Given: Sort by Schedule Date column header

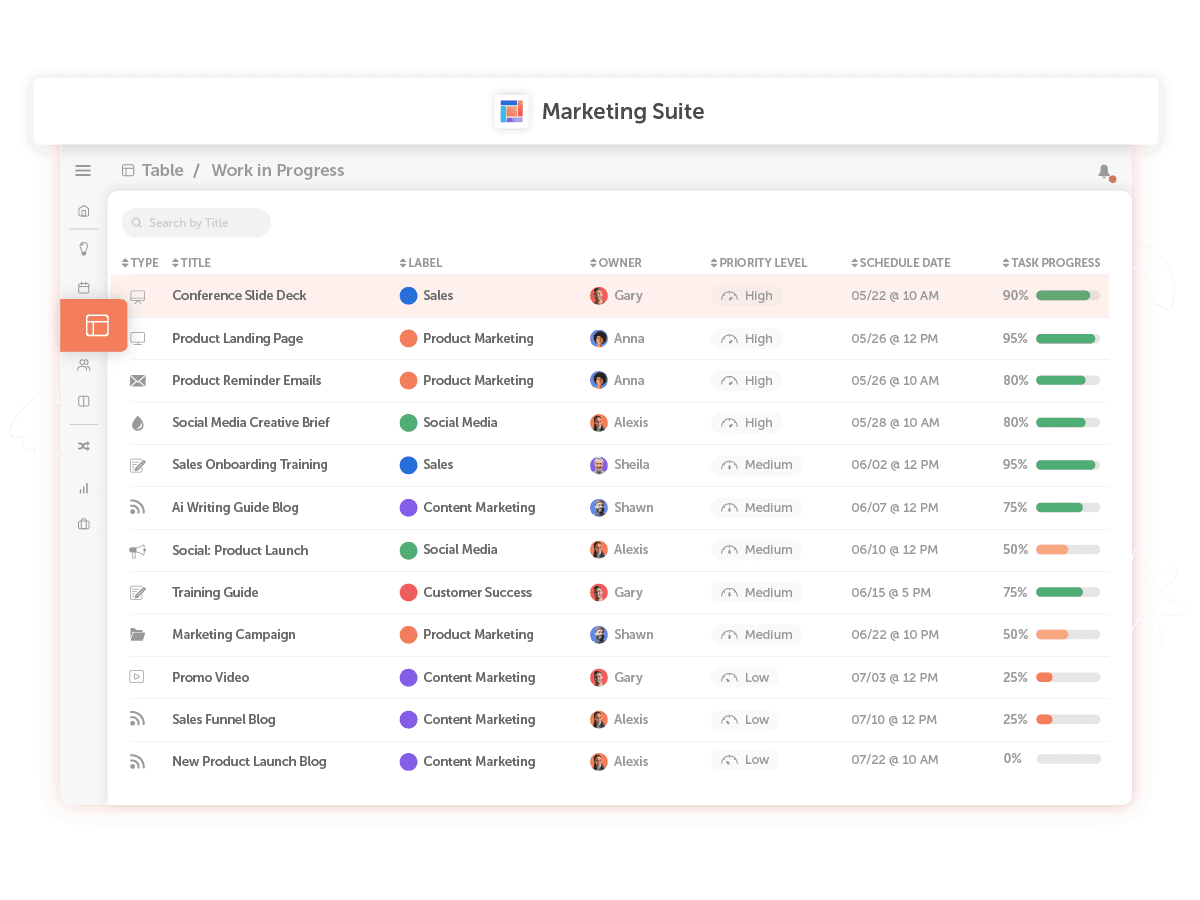Looking at the screenshot, I should click(901, 263).
